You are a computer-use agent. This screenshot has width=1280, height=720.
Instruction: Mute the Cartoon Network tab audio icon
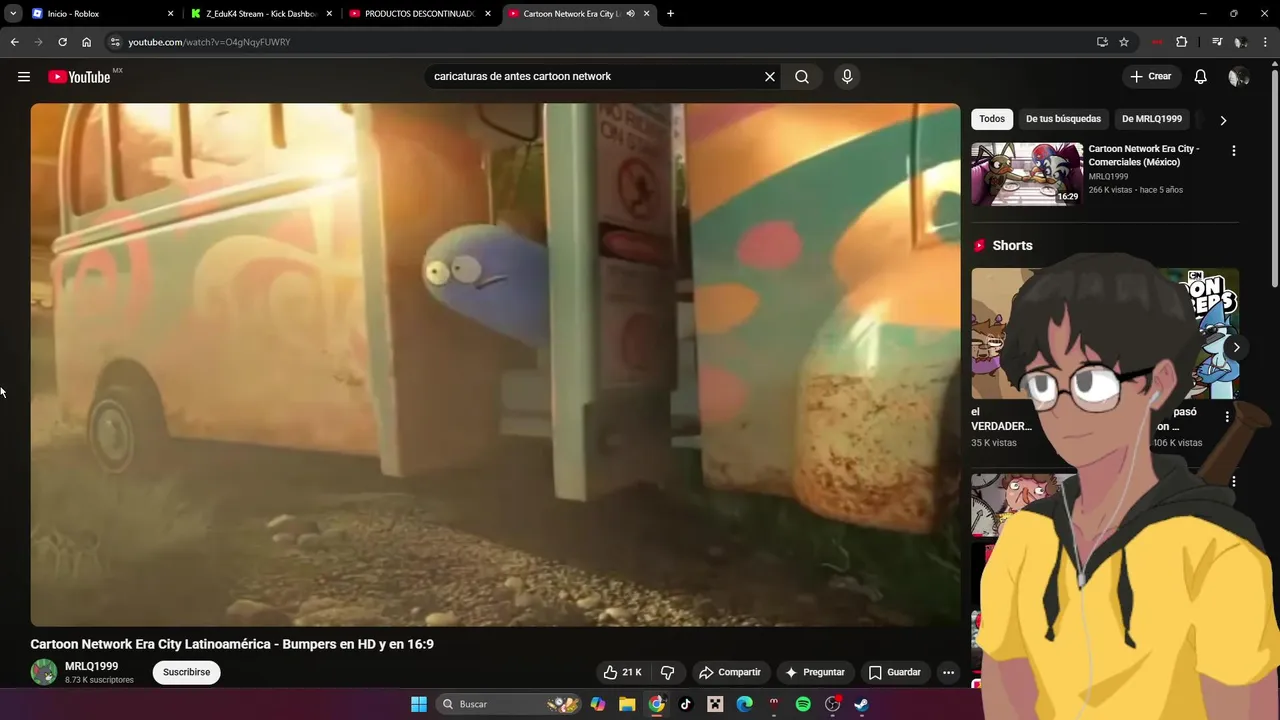[x=631, y=14]
